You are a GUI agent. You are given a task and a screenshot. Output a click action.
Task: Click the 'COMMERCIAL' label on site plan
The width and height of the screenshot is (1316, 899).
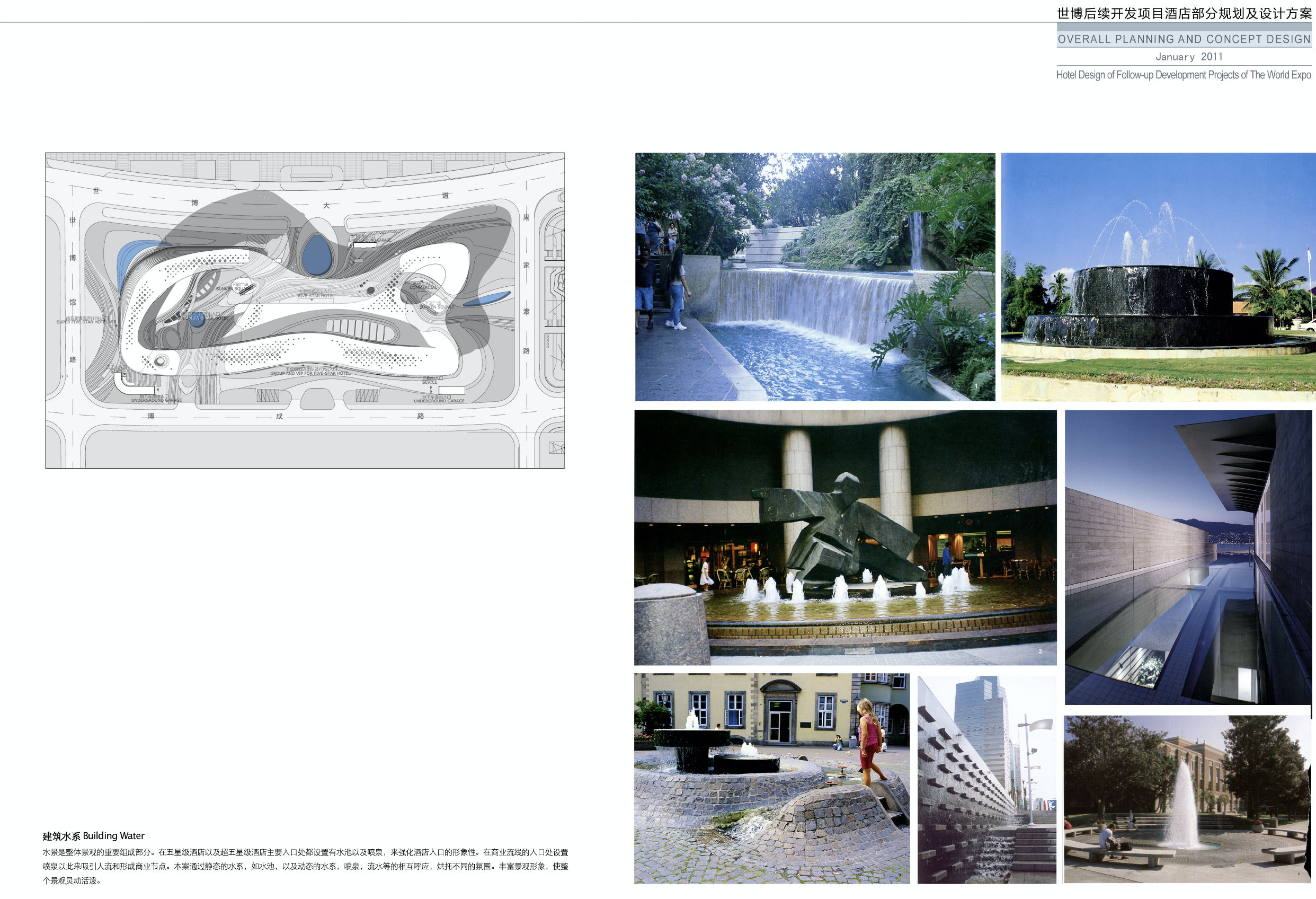click(423, 287)
